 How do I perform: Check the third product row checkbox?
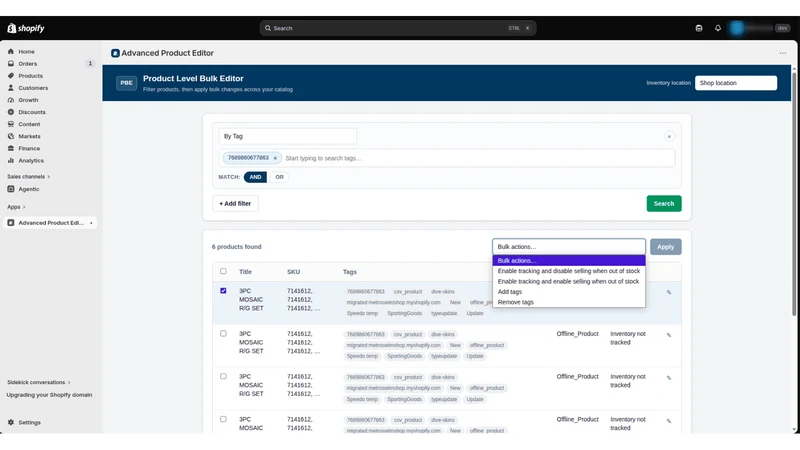[223, 377]
